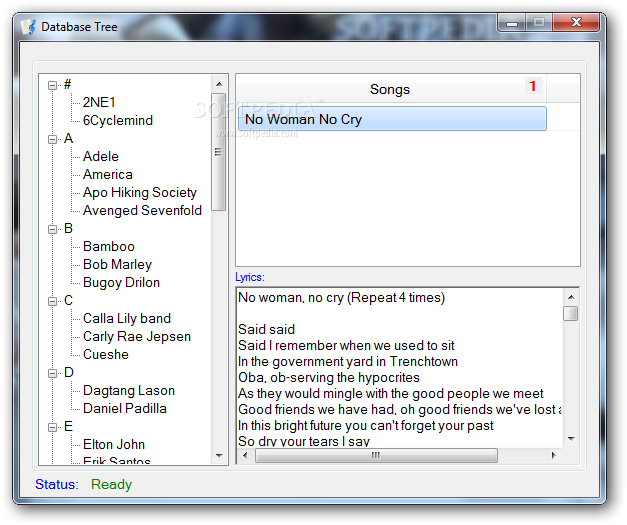Select artist Cueshe in the tree
This screenshot has height=525, width=627.
pyautogui.click(x=106, y=354)
